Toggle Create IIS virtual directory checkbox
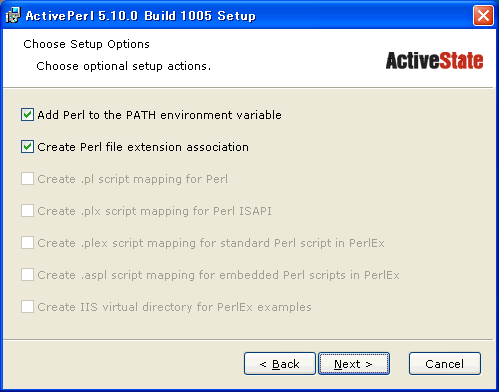The width and height of the screenshot is (499, 392). click(x=27, y=307)
